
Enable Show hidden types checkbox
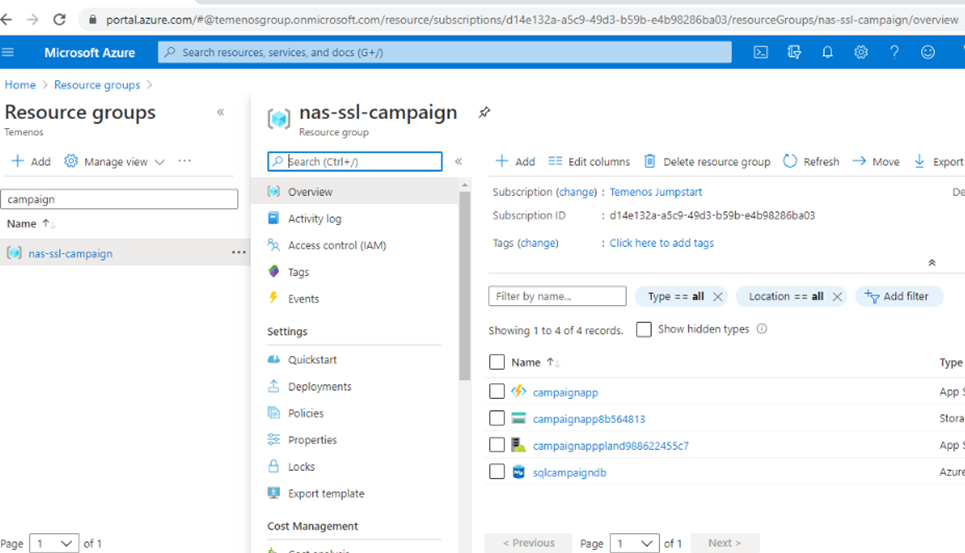[x=644, y=329]
